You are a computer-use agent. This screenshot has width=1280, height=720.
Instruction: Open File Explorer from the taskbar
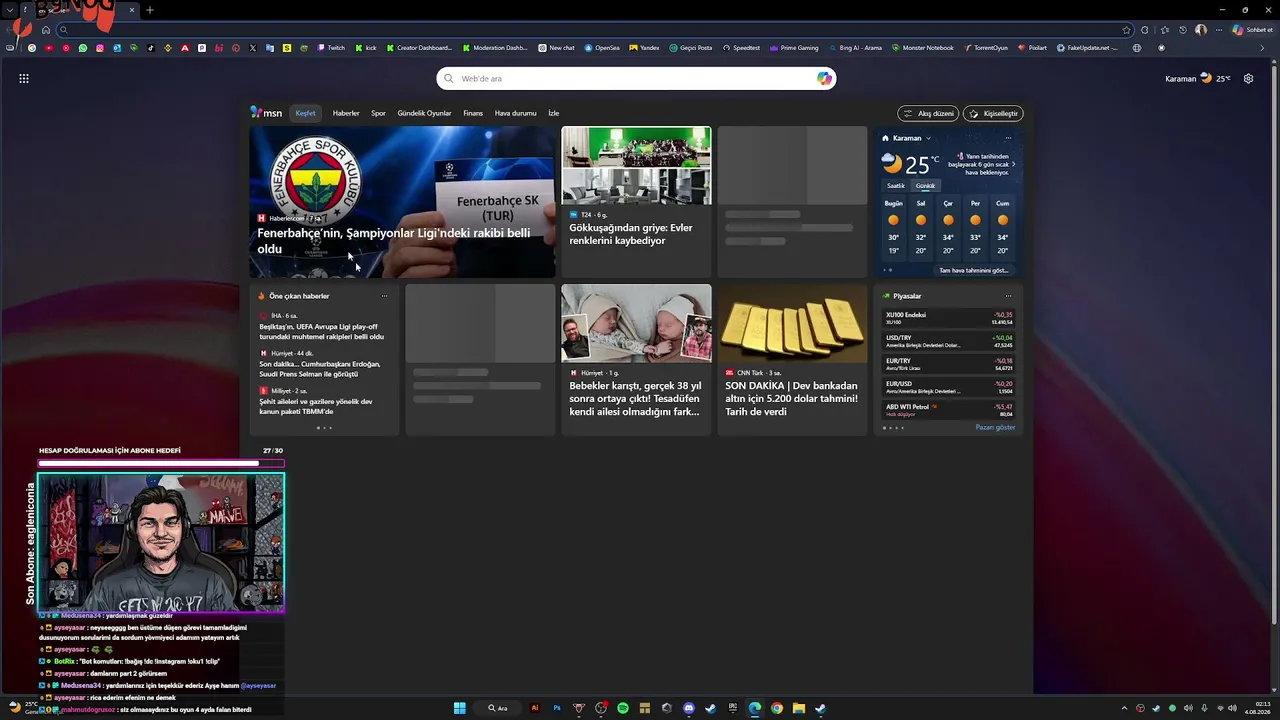(799, 708)
